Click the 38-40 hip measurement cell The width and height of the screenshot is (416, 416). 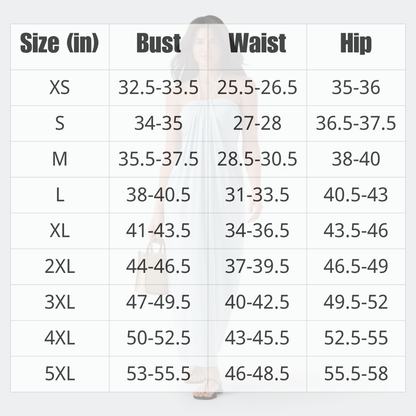tap(356, 159)
